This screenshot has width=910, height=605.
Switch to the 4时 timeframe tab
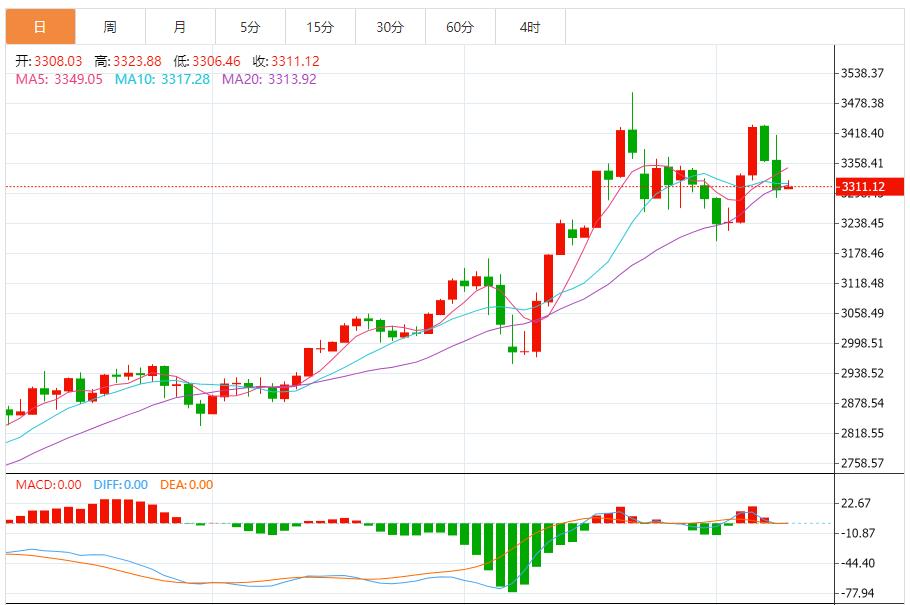(x=530, y=27)
